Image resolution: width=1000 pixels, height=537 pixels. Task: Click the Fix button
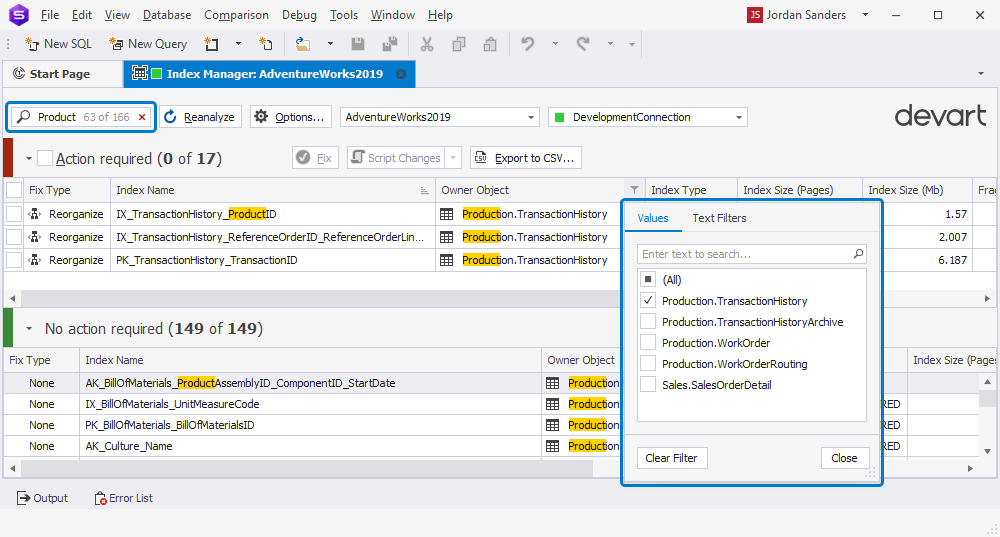click(315, 158)
